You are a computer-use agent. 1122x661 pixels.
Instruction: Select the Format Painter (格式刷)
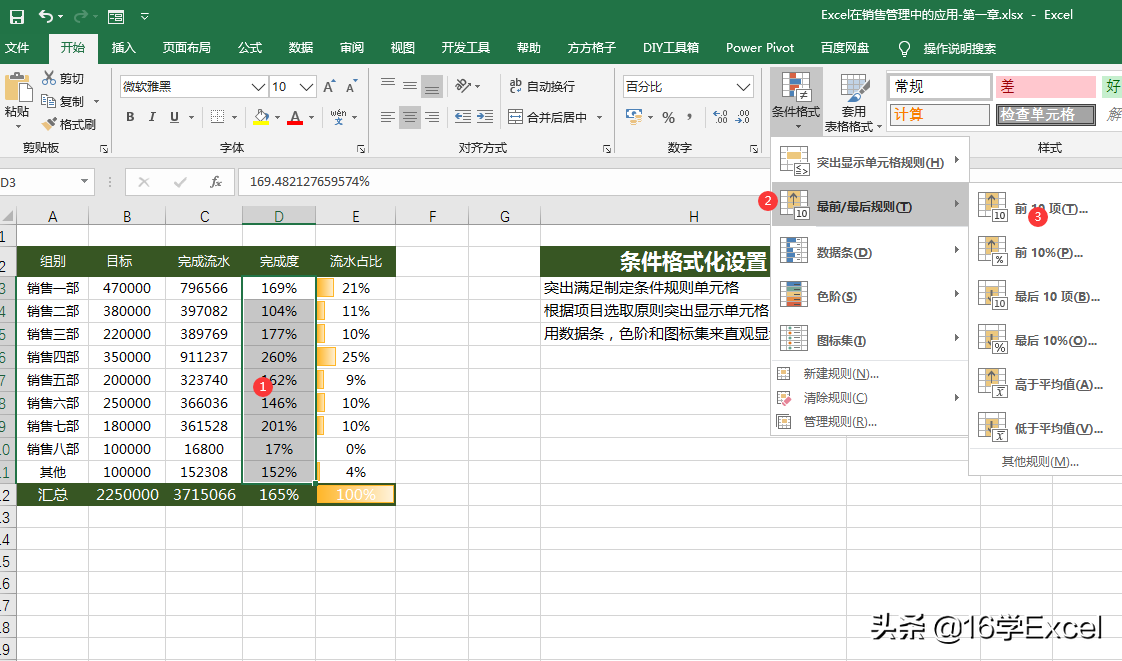69,124
